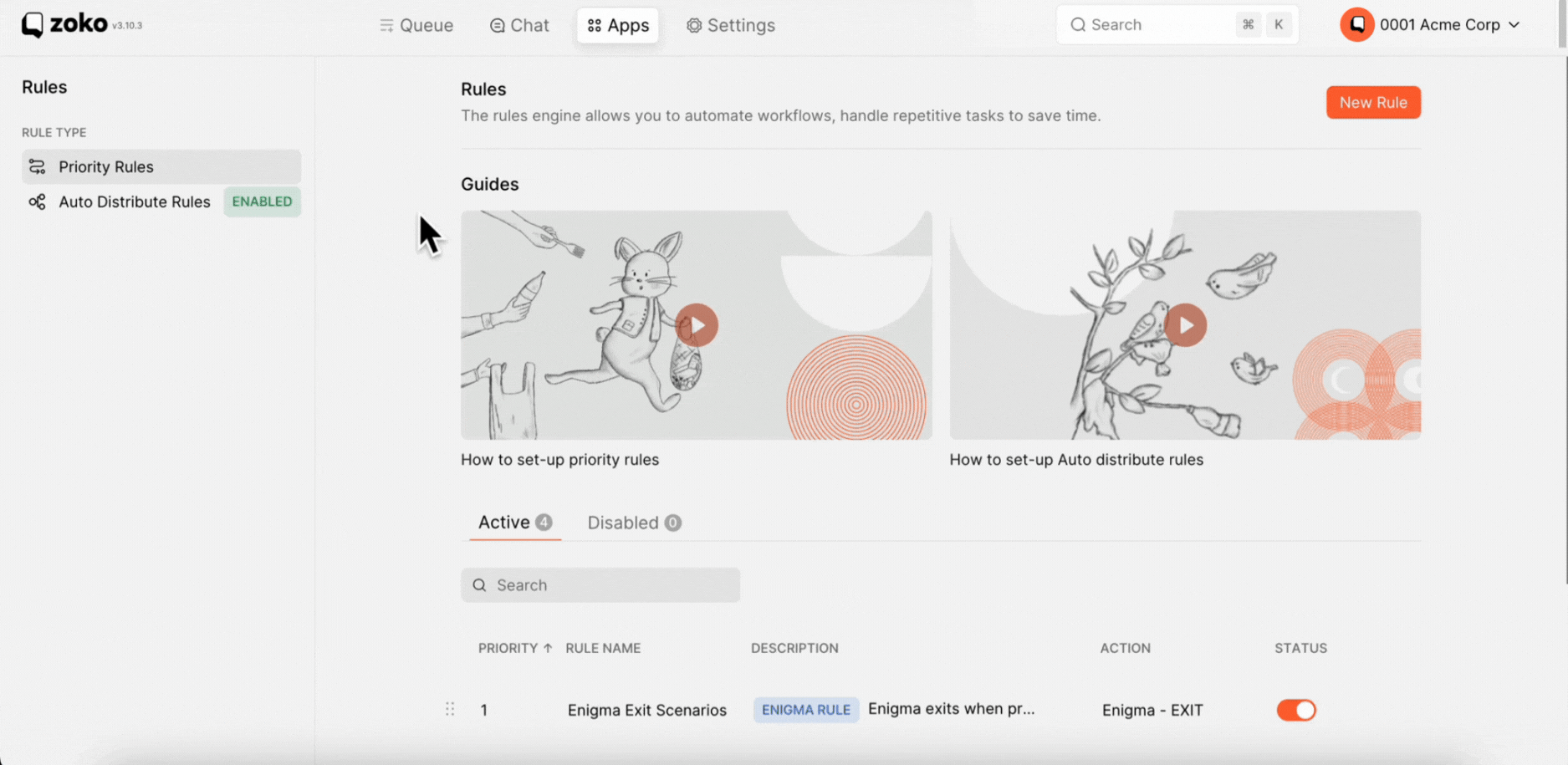The width and height of the screenshot is (1568, 765).
Task: Select Priority Rules in sidebar
Action: pos(161,166)
